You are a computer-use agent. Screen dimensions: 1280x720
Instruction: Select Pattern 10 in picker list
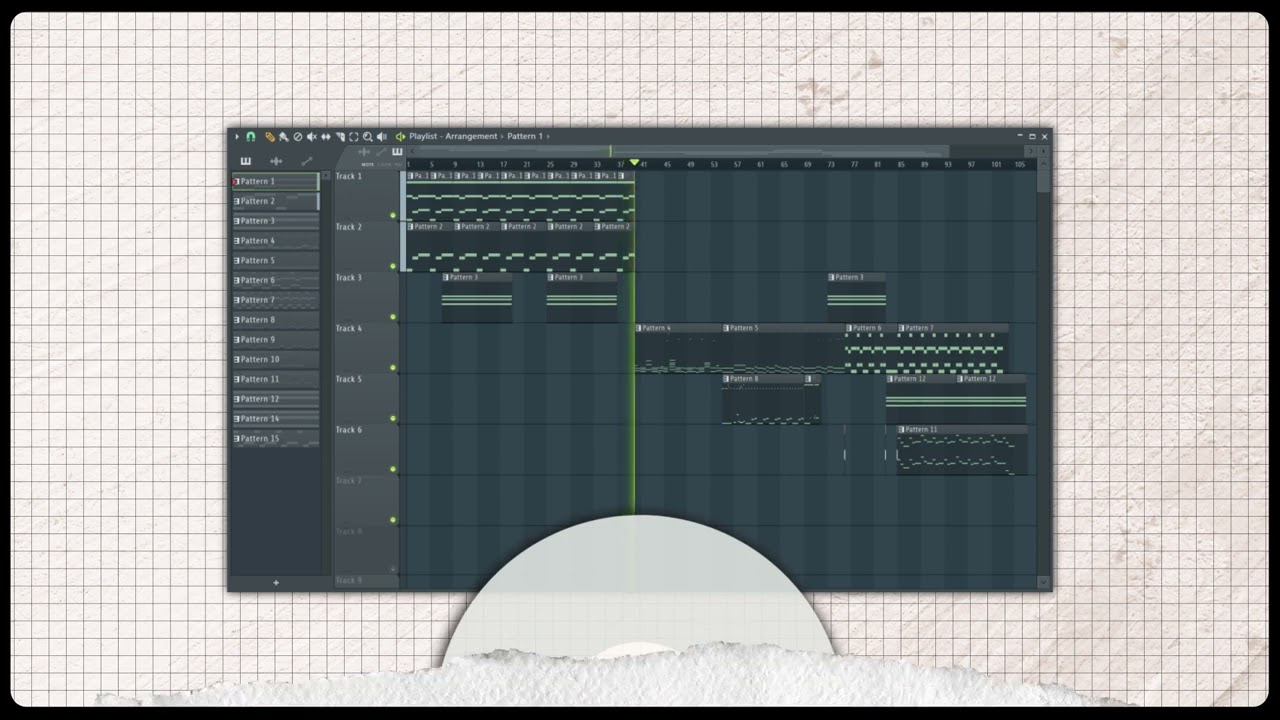tap(275, 359)
